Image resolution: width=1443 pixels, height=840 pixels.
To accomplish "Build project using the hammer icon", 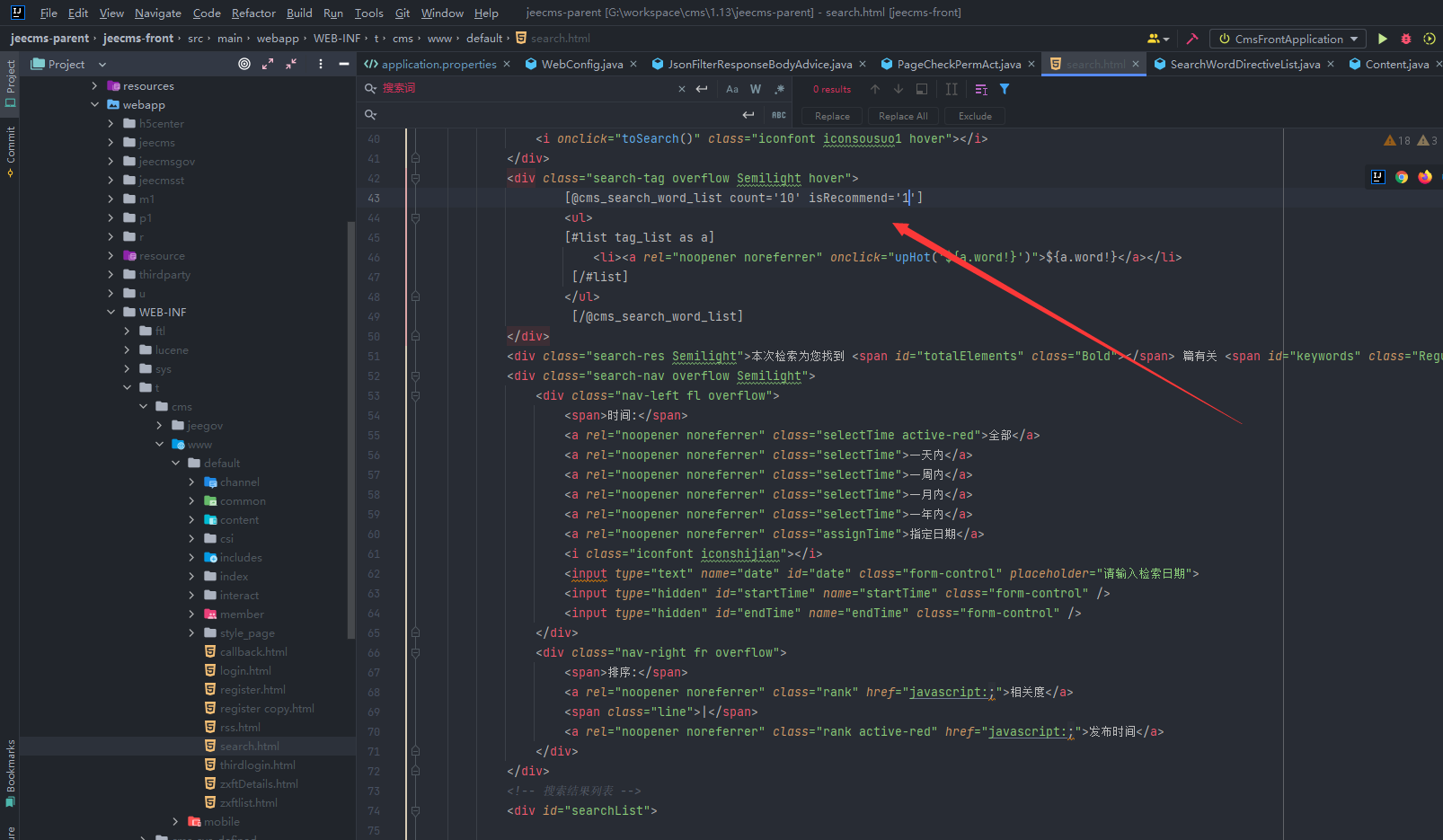I will tap(1192, 39).
